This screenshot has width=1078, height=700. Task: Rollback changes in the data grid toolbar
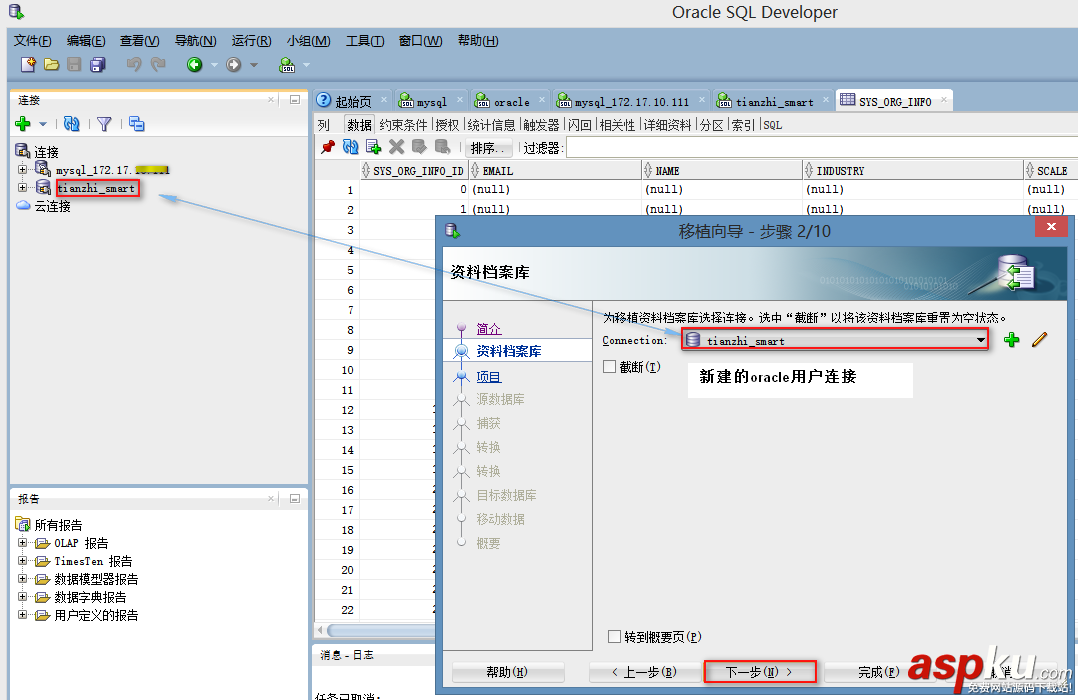tap(443, 146)
